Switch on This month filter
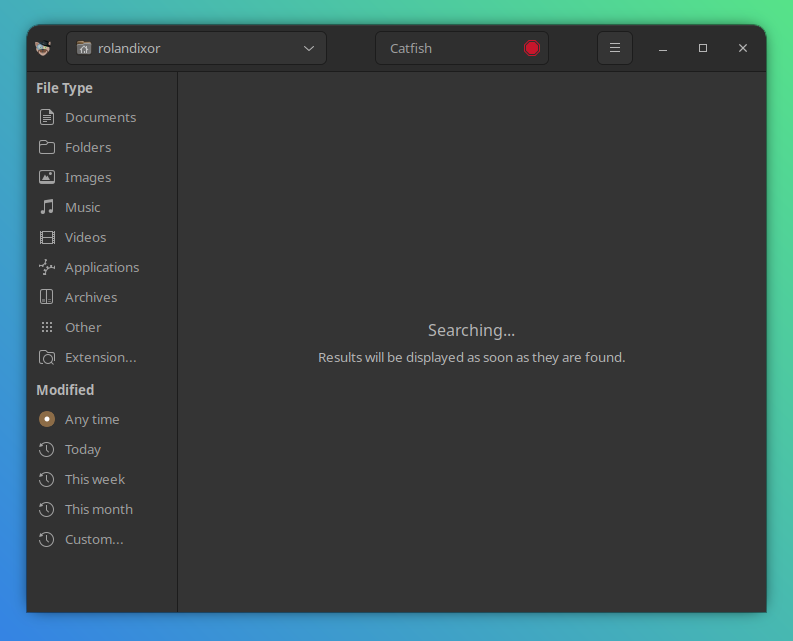 (98, 509)
